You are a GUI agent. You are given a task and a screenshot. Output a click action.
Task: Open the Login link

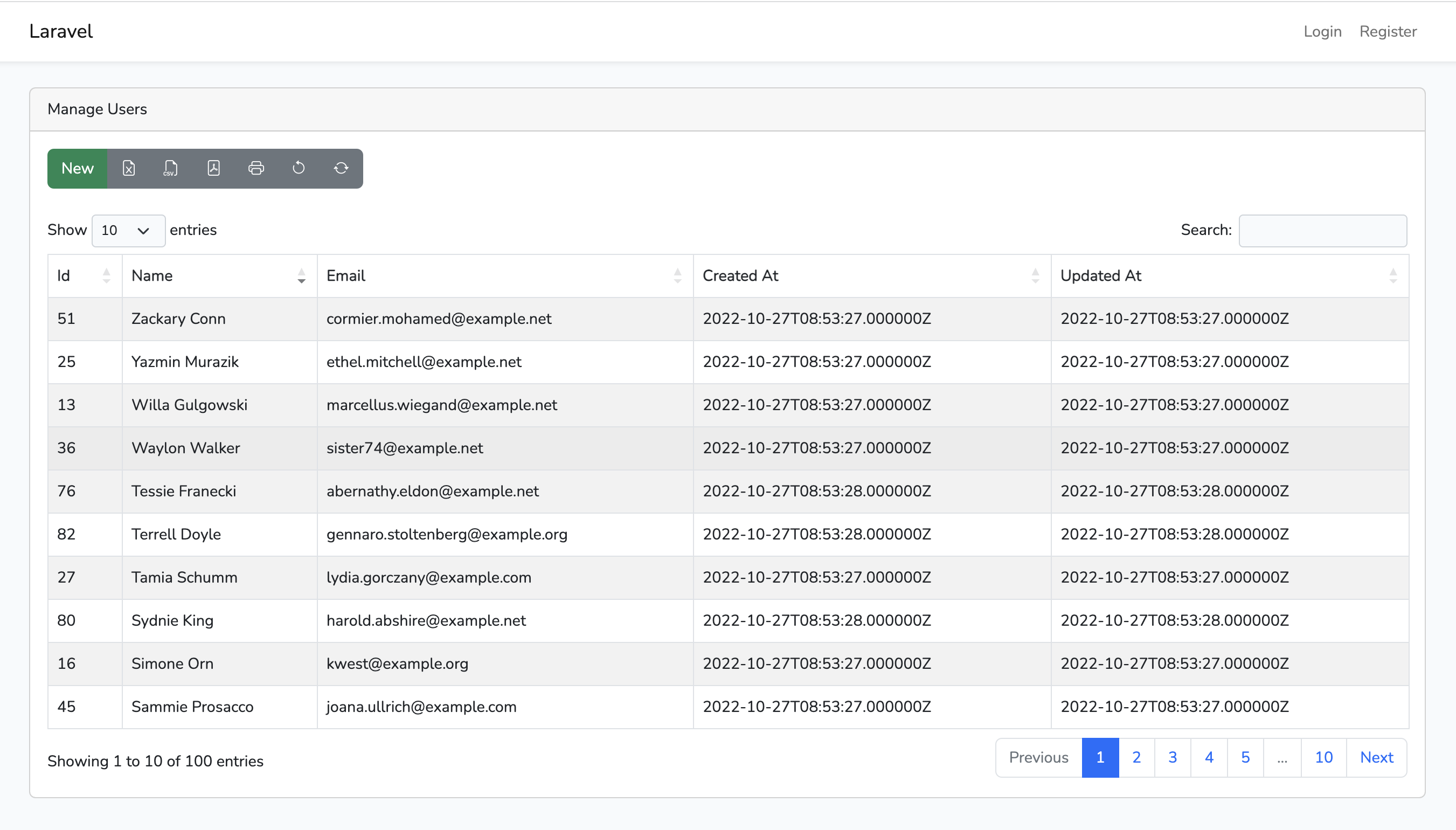click(x=1322, y=31)
